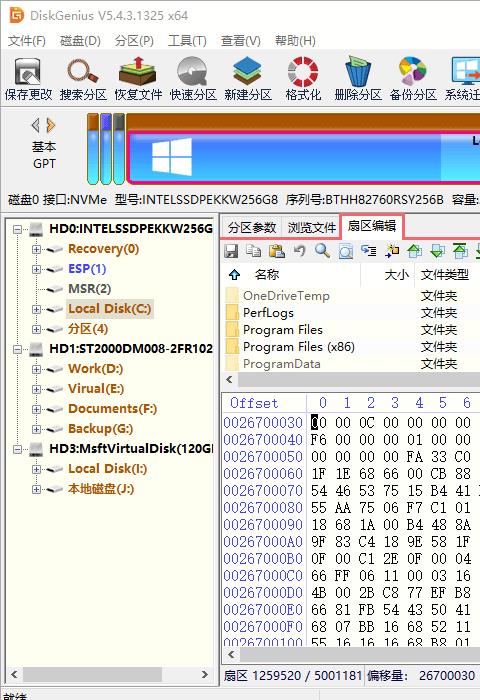The width and height of the screenshot is (480, 700).
Task: Undo last sector edit
Action: click(x=300, y=251)
